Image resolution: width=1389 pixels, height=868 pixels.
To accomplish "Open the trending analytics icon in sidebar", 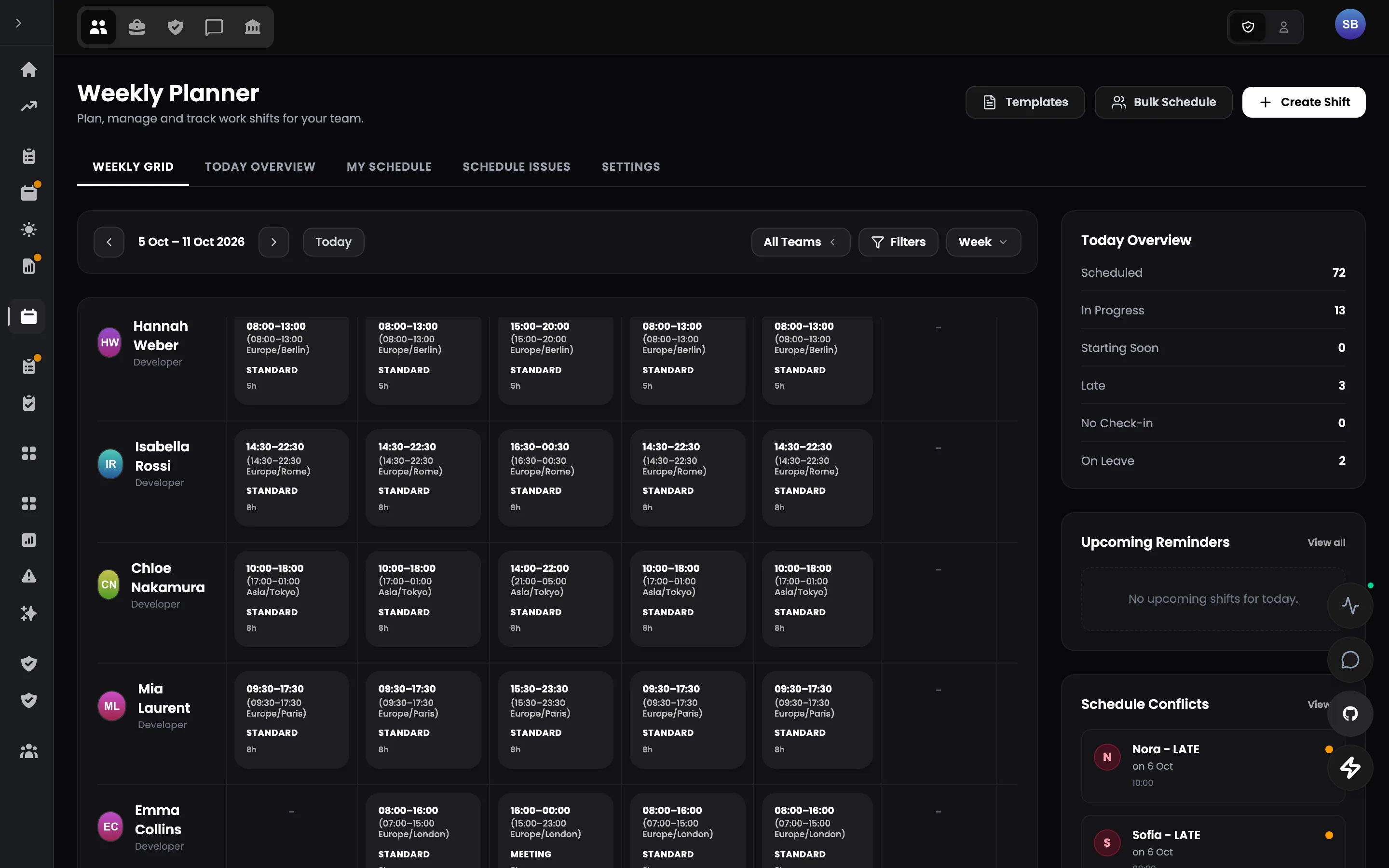I will [x=29, y=106].
